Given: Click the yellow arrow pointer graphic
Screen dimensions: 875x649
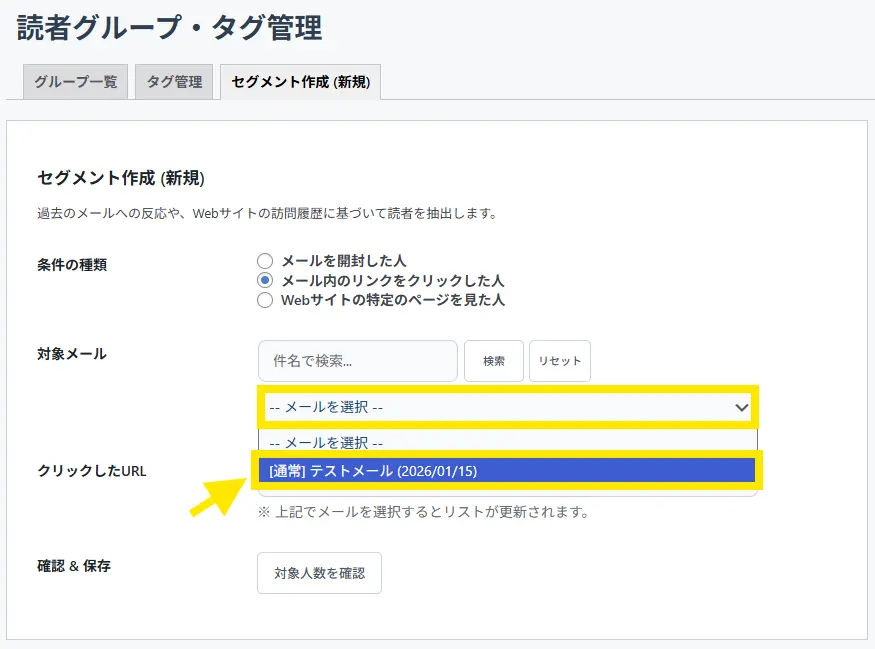Looking at the screenshot, I should pos(217,495).
